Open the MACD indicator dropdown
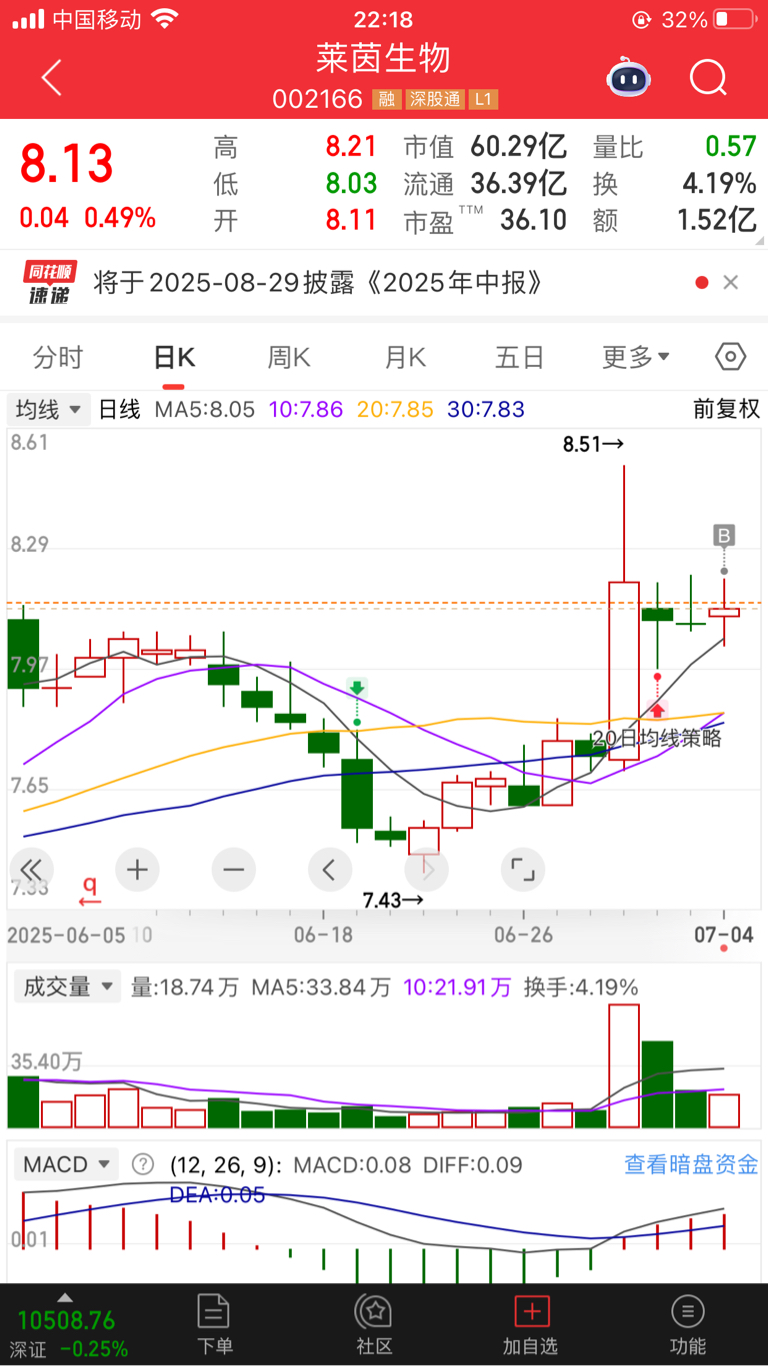The height and width of the screenshot is (1366, 768). [66, 1165]
